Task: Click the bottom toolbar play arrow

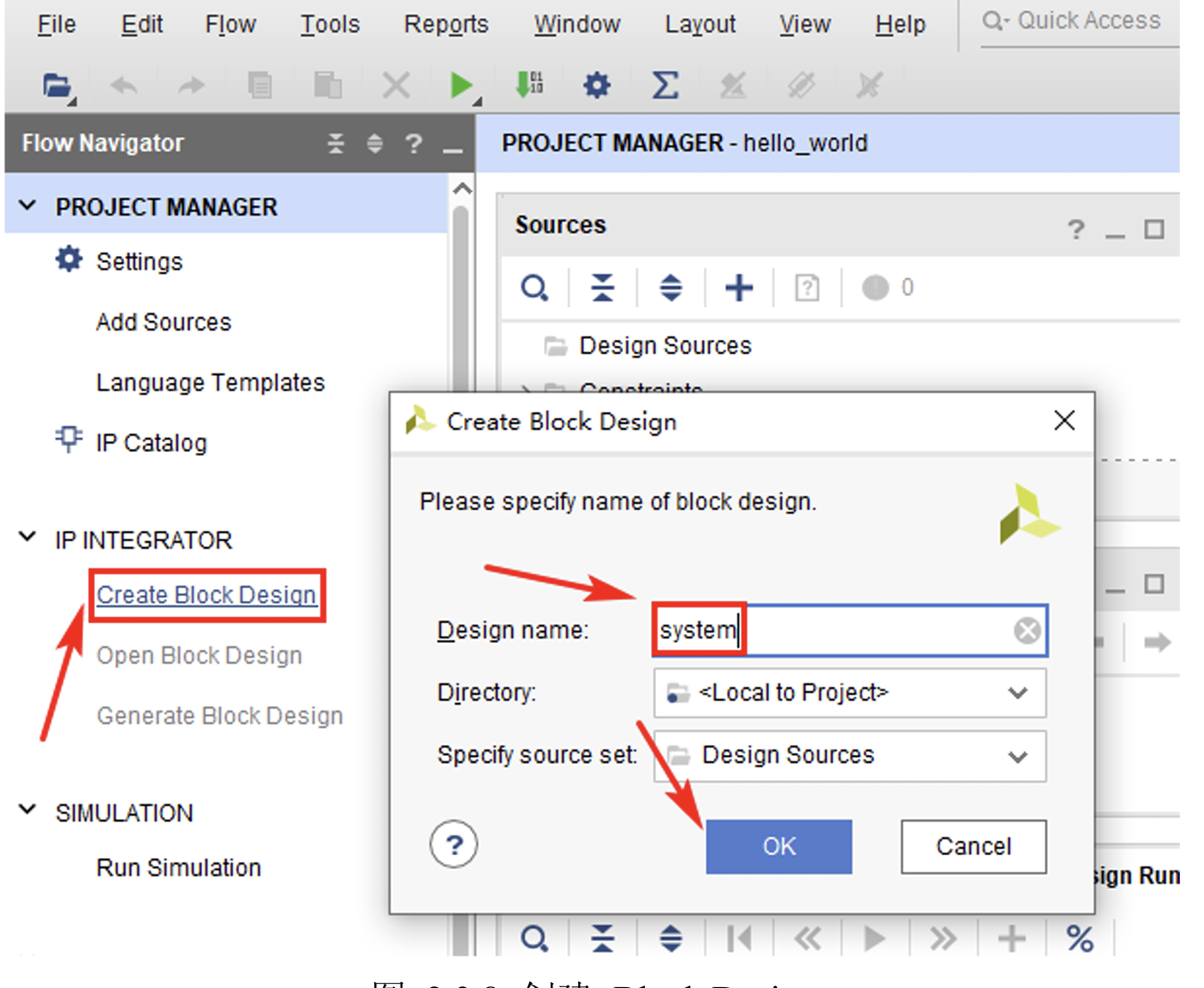Action: pos(874,938)
